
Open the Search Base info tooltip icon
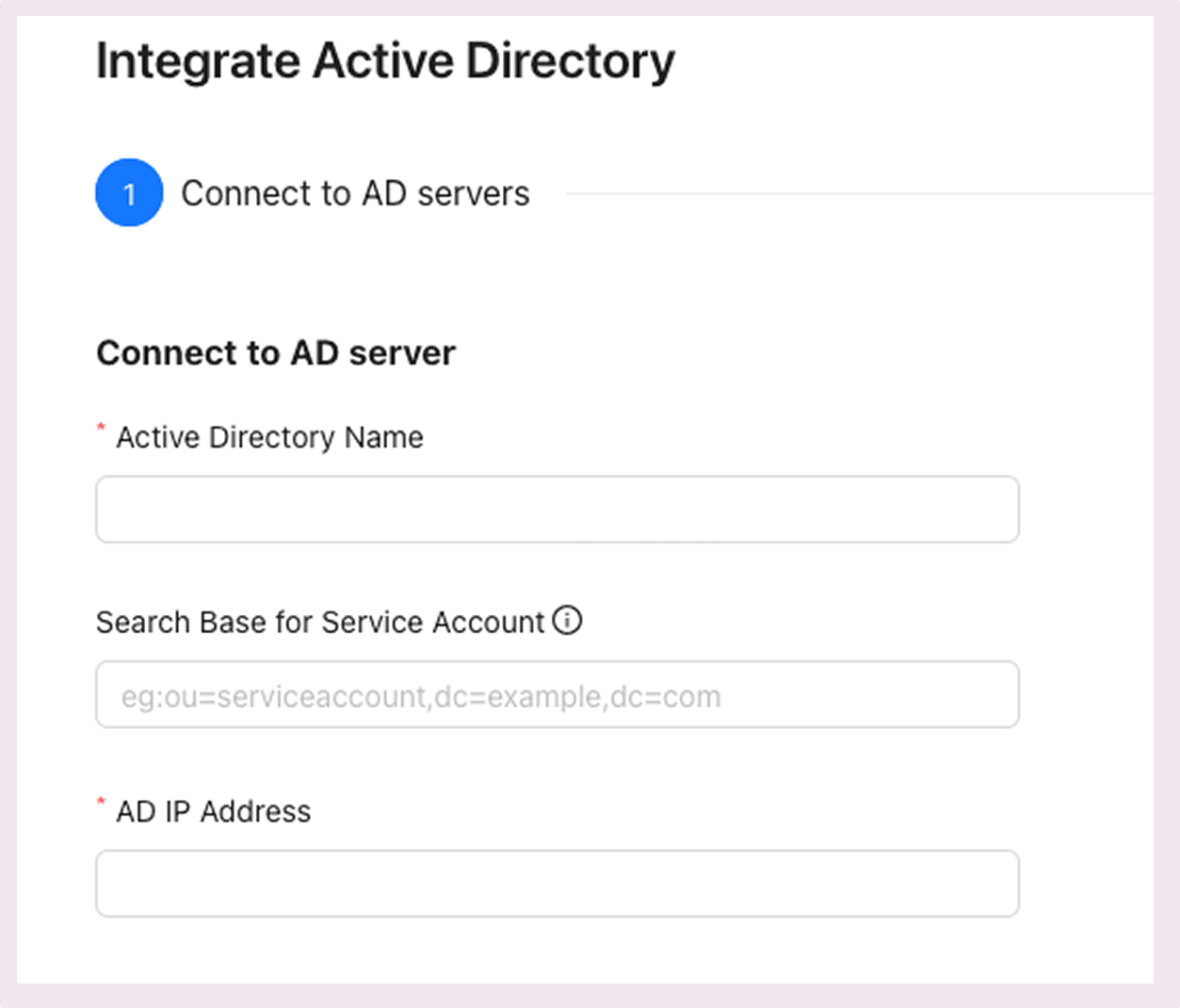point(567,621)
